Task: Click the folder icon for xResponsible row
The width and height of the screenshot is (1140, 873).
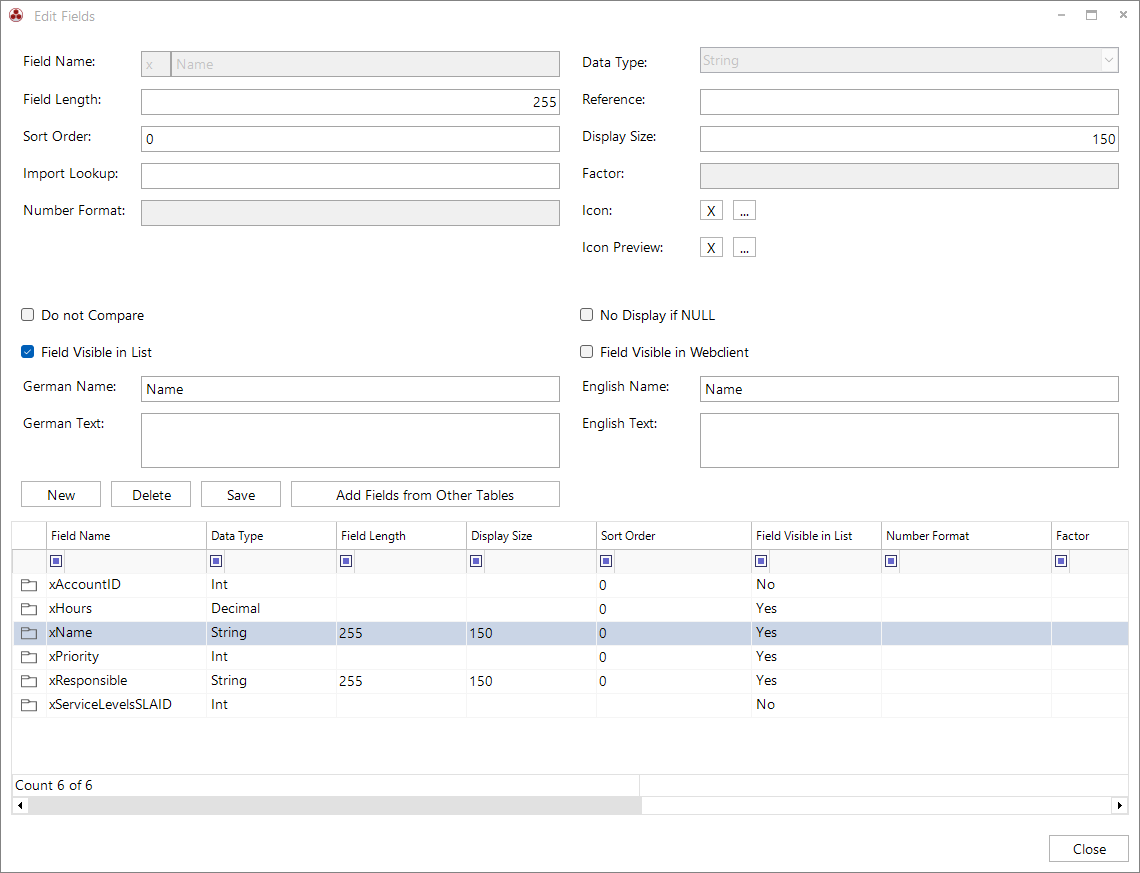Action: click(29, 681)
